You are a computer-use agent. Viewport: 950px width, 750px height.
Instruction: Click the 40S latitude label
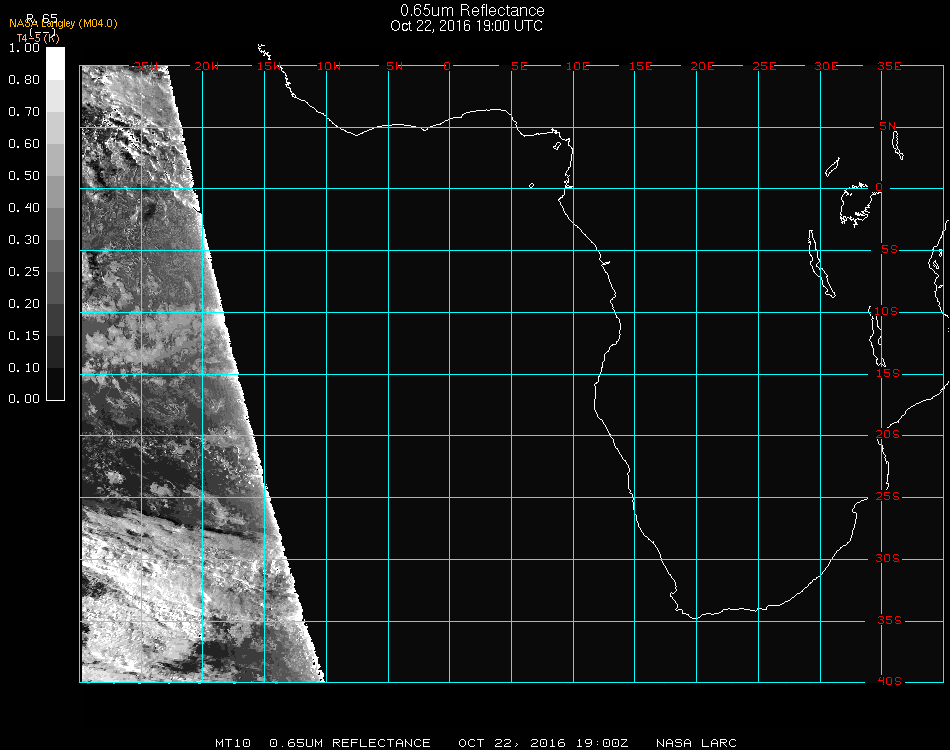point(889,682)
